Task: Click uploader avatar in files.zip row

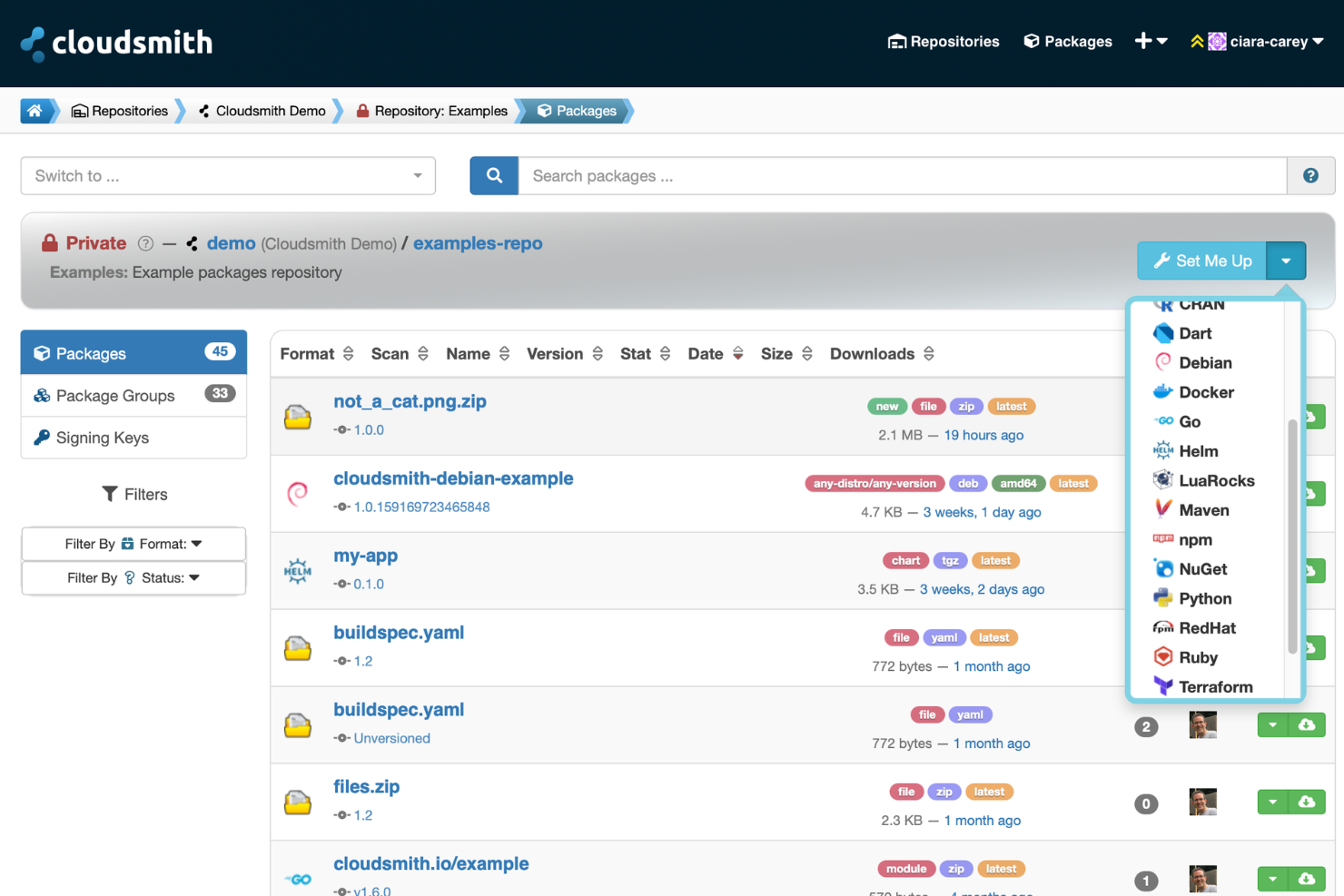Action: point(1202,802)
